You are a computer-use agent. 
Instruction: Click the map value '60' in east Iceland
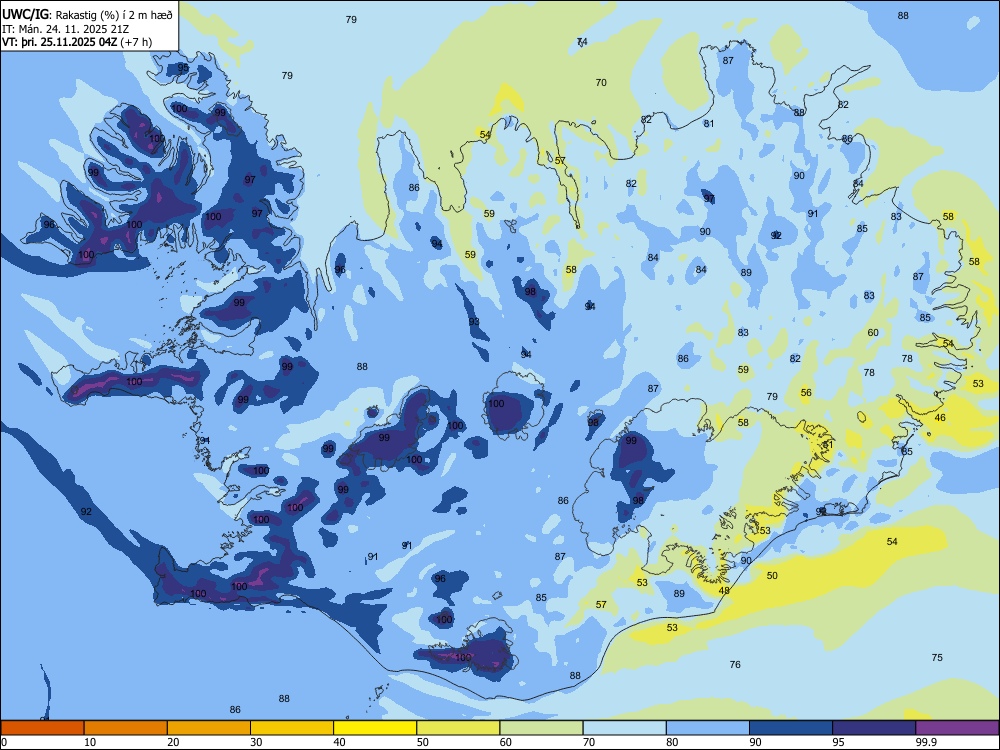(x=873, y=332)
